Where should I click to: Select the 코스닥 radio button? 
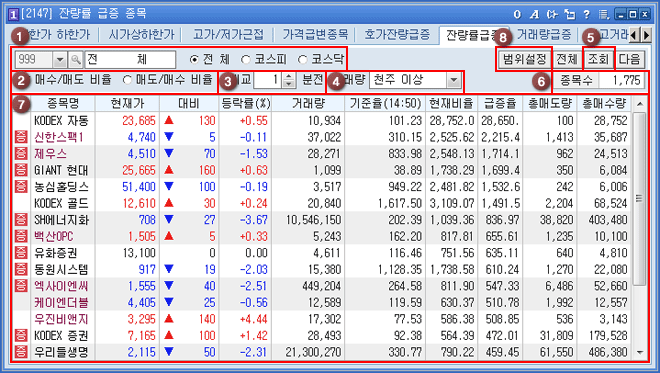pos(302,60)
